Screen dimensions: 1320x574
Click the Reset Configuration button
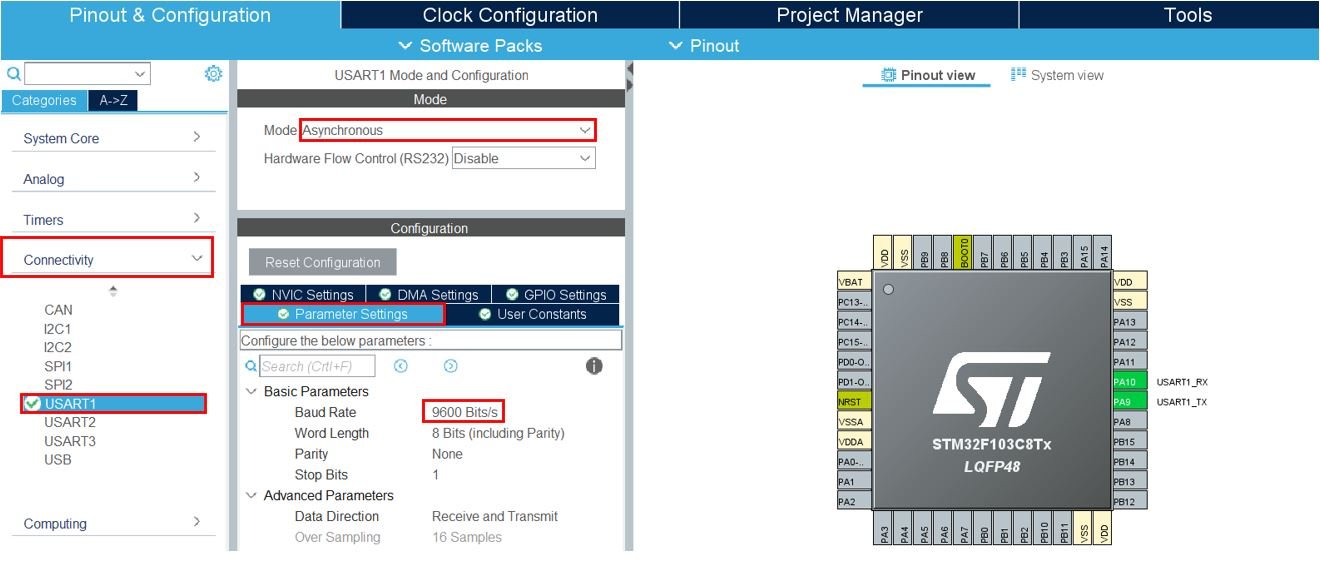click(x=322, y=262)
